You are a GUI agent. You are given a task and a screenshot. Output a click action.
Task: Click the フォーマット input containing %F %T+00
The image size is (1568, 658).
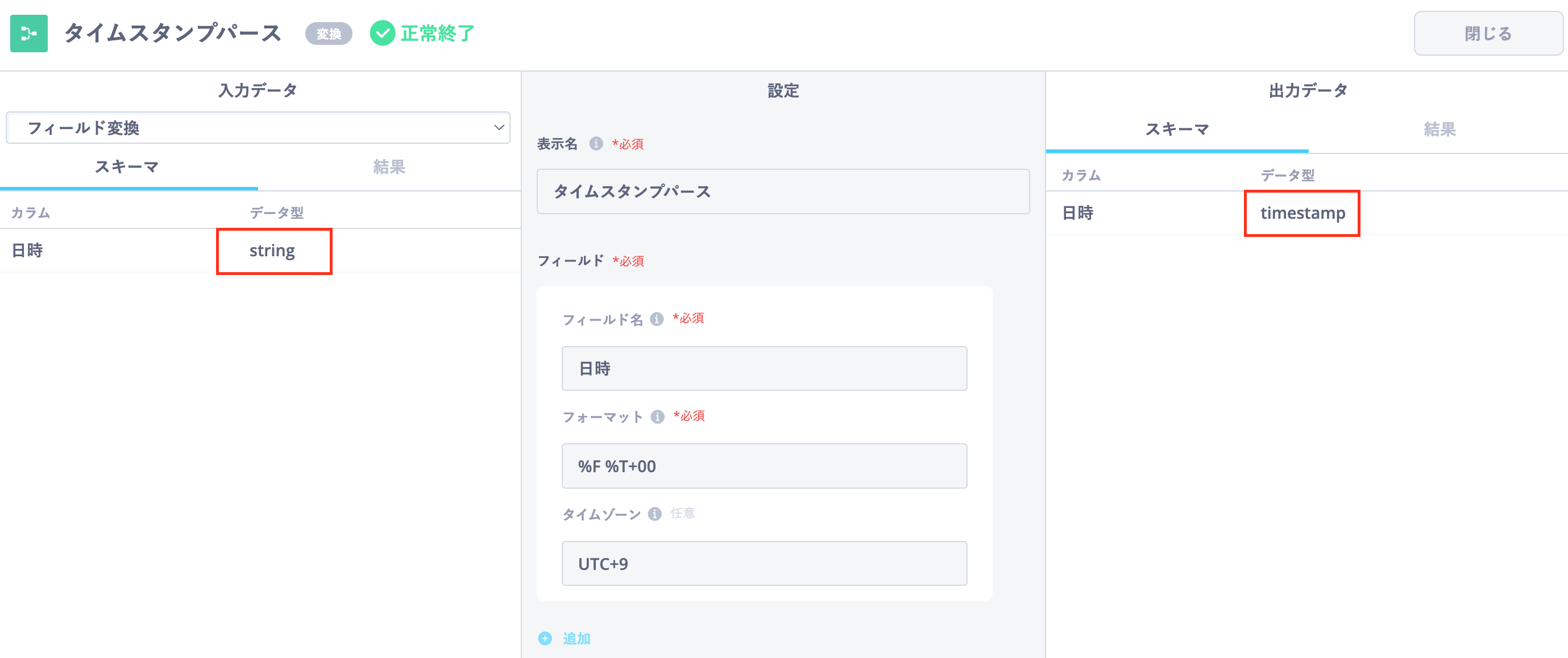point(764,466)
